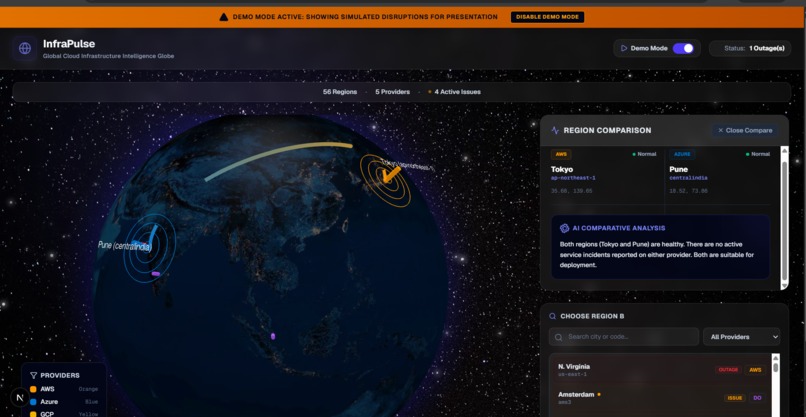Click the Tokyo region name in comparison
The width and height of the screenshot is (806, 417).
tap(562, 169)
